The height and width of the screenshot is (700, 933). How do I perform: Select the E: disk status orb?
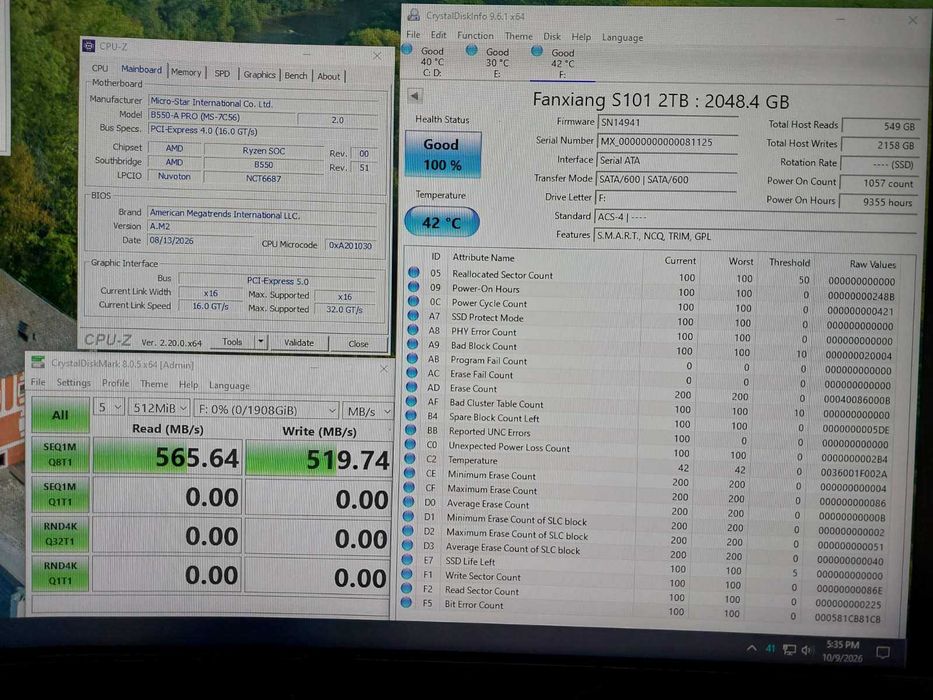point(472,50)
